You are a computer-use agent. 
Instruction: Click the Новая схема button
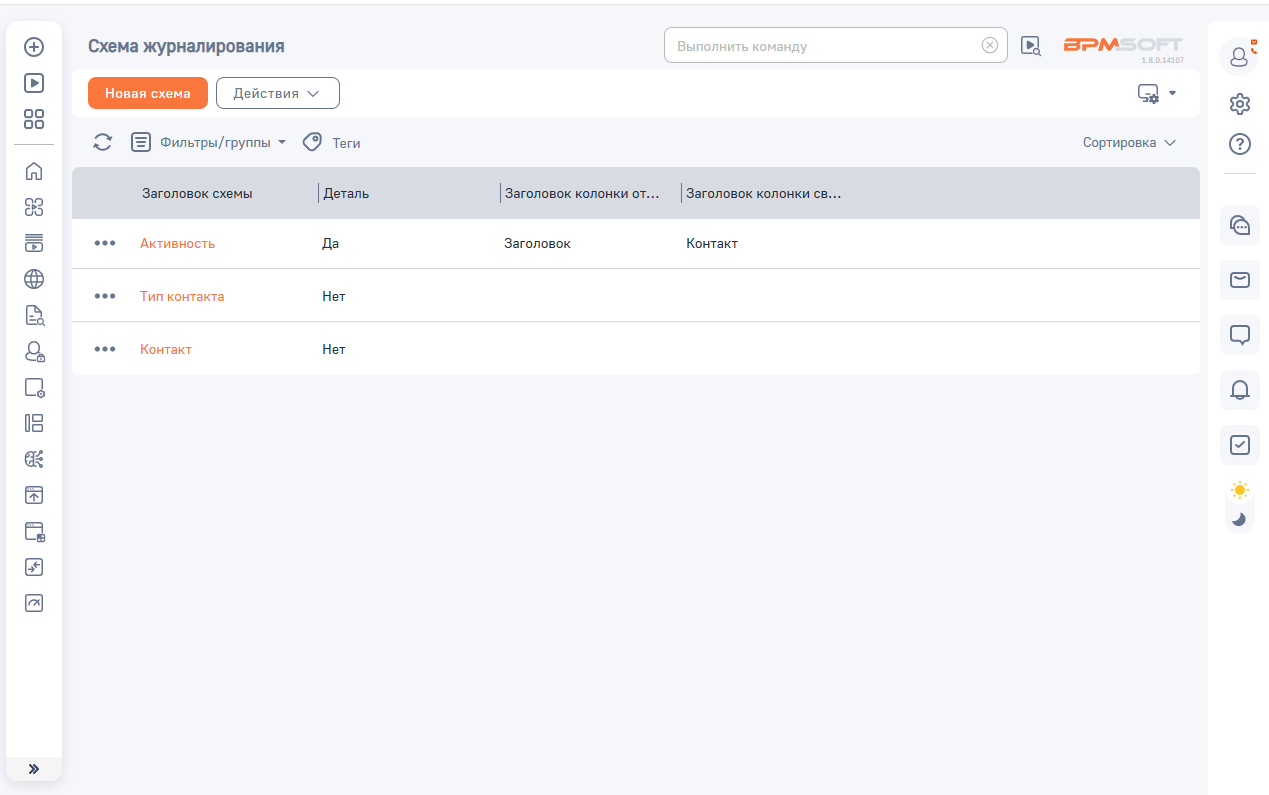pyautogui.click(x=148, y=93)
